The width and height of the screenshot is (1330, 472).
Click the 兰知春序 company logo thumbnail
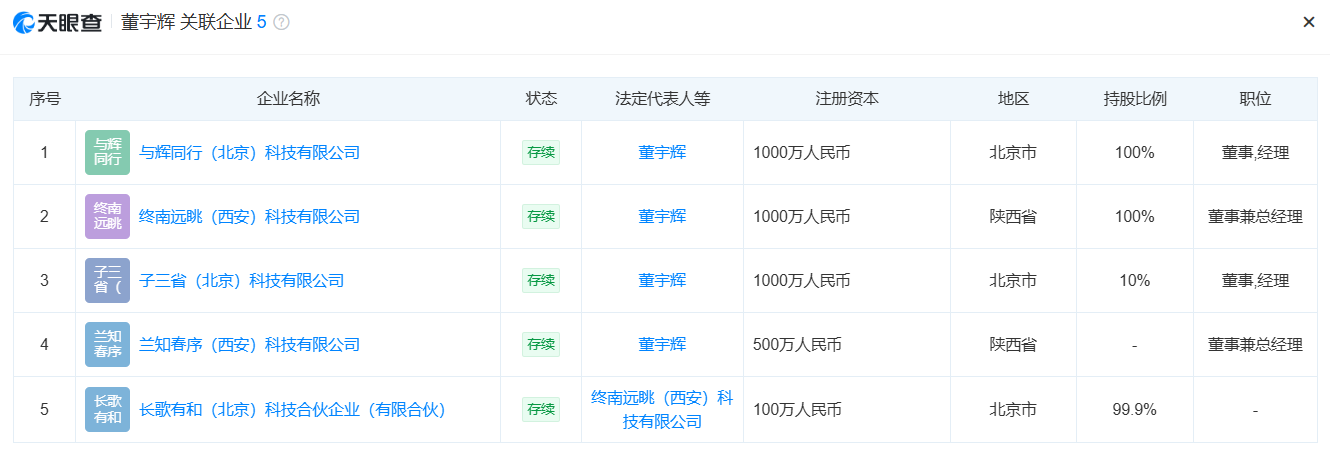[107, 345]
